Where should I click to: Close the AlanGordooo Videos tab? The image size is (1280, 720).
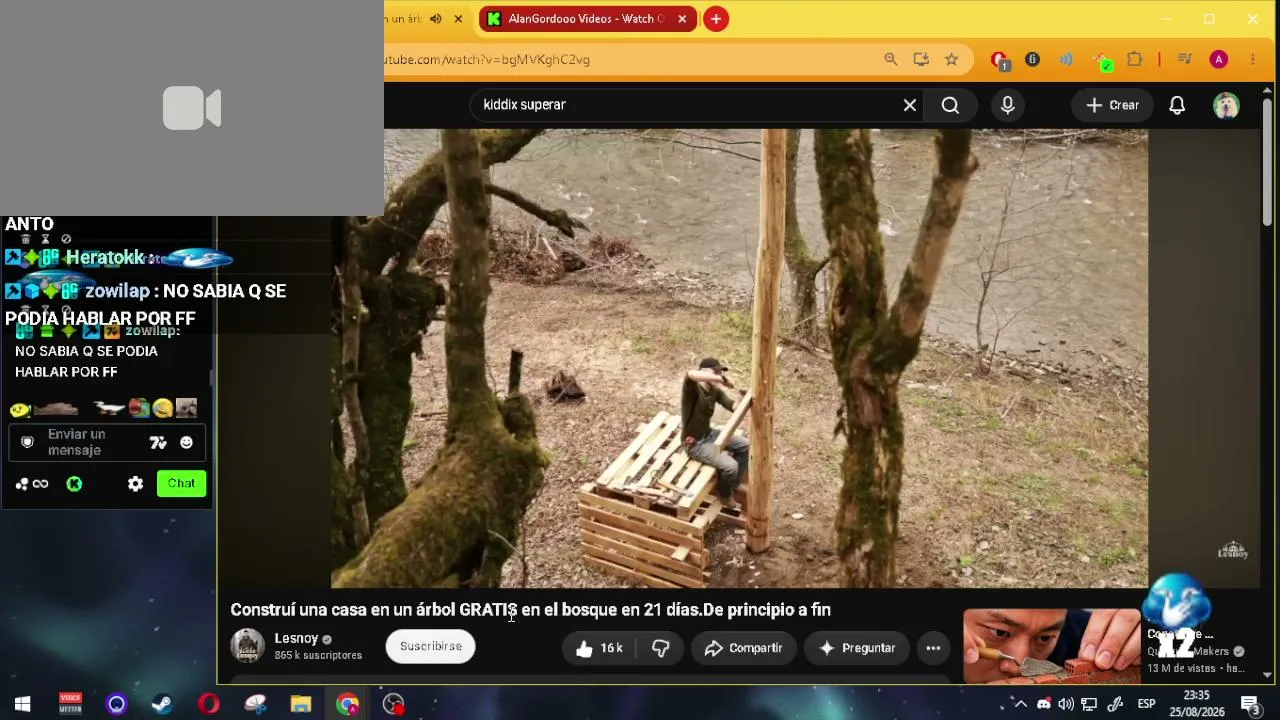[682, 19]
